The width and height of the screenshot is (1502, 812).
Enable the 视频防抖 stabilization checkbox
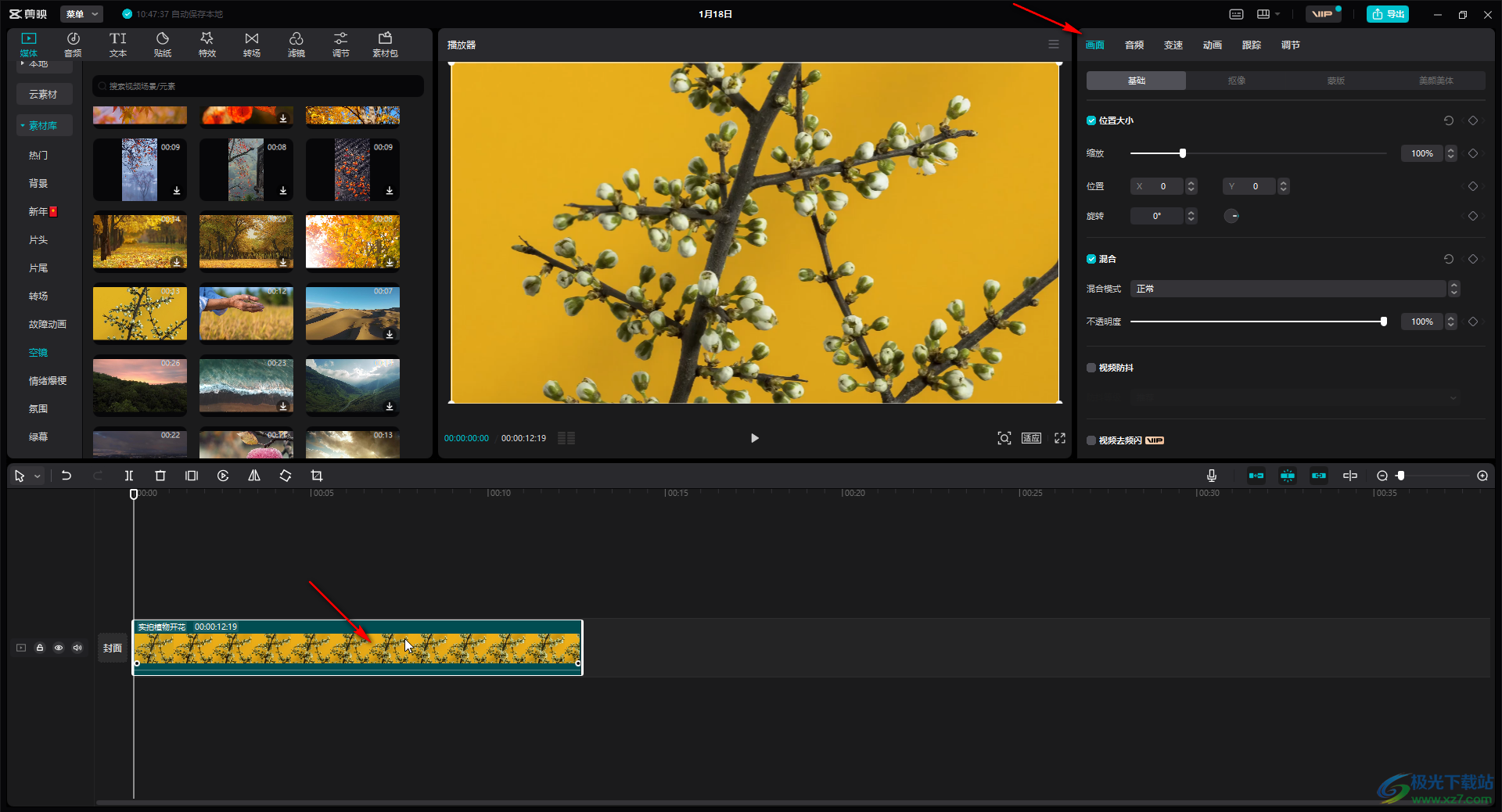click(x=1091, y=368)
